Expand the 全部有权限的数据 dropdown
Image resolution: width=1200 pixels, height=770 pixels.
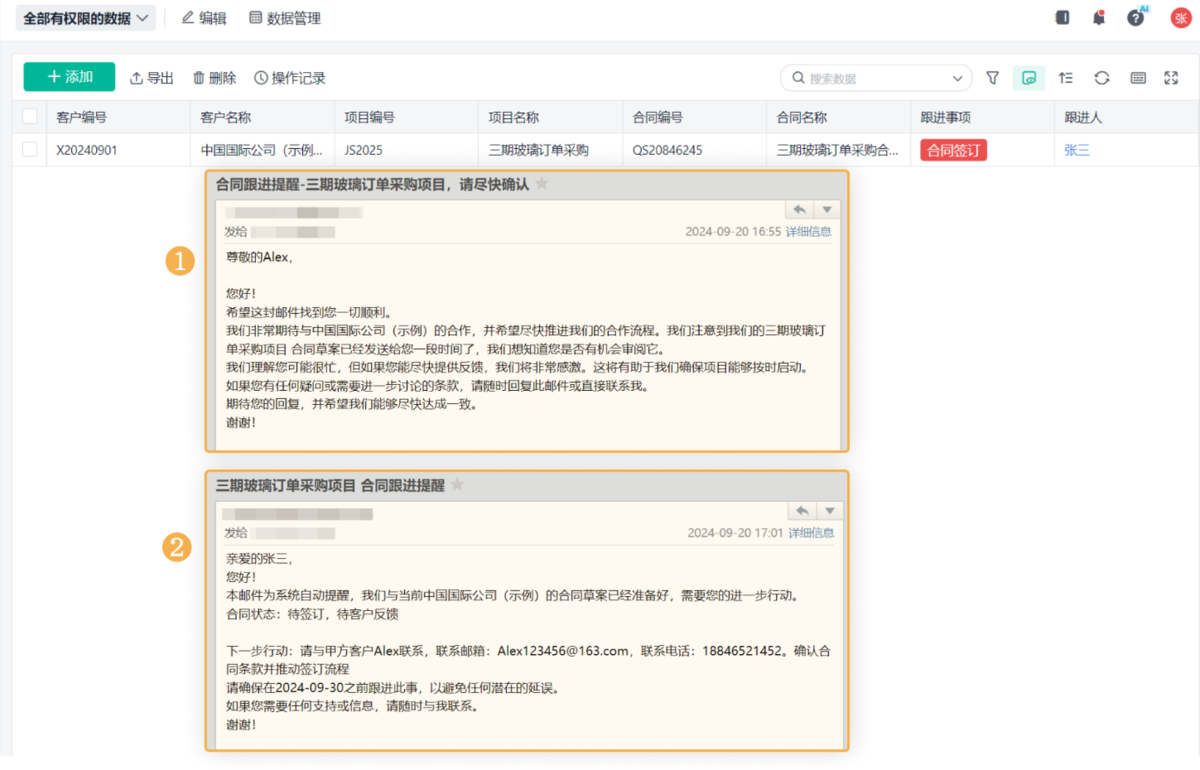coord(86,18)
